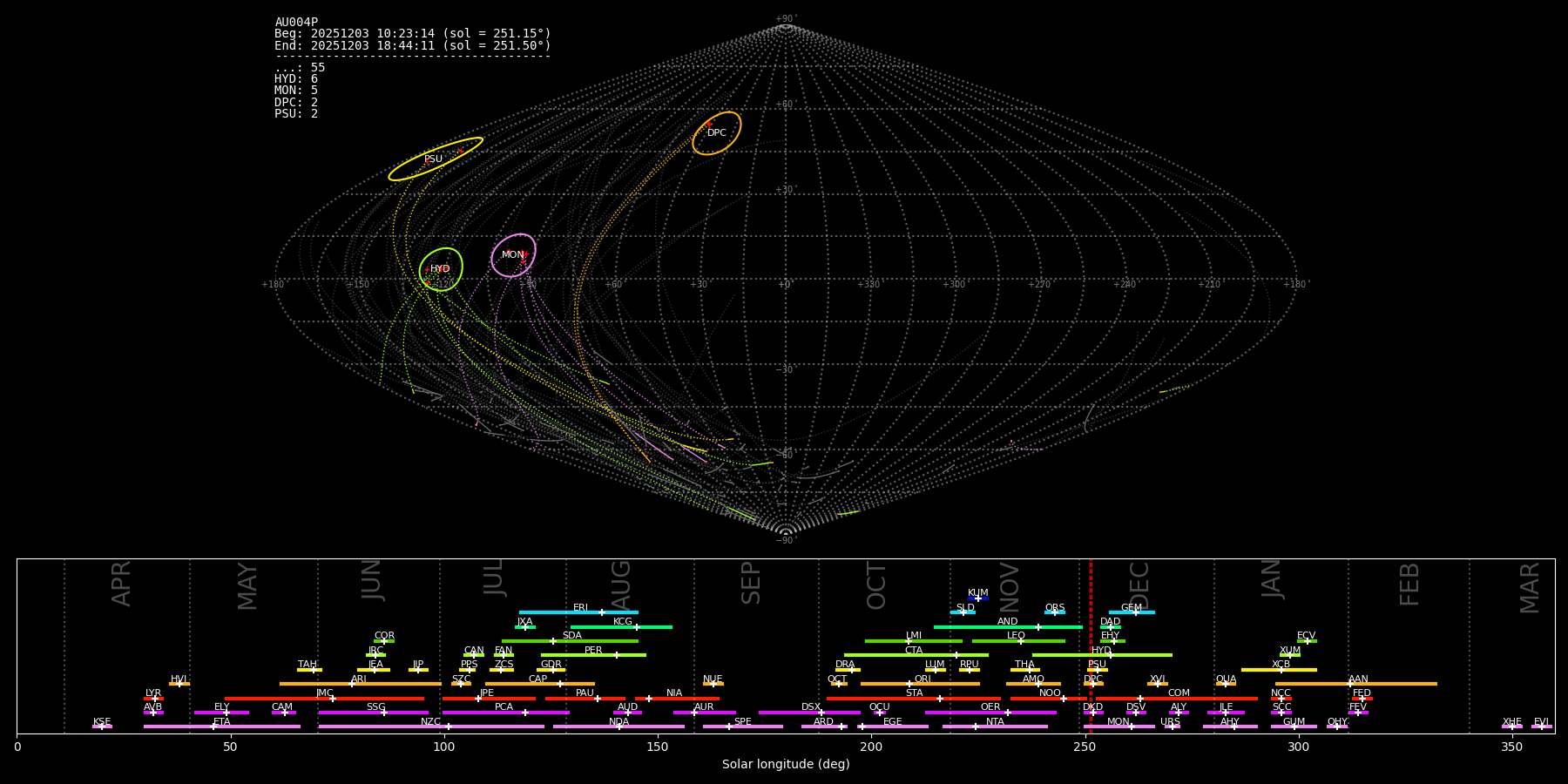Click the ORI shower label in the timeline
Screen dimensions: 1568x784
[923, 679]
